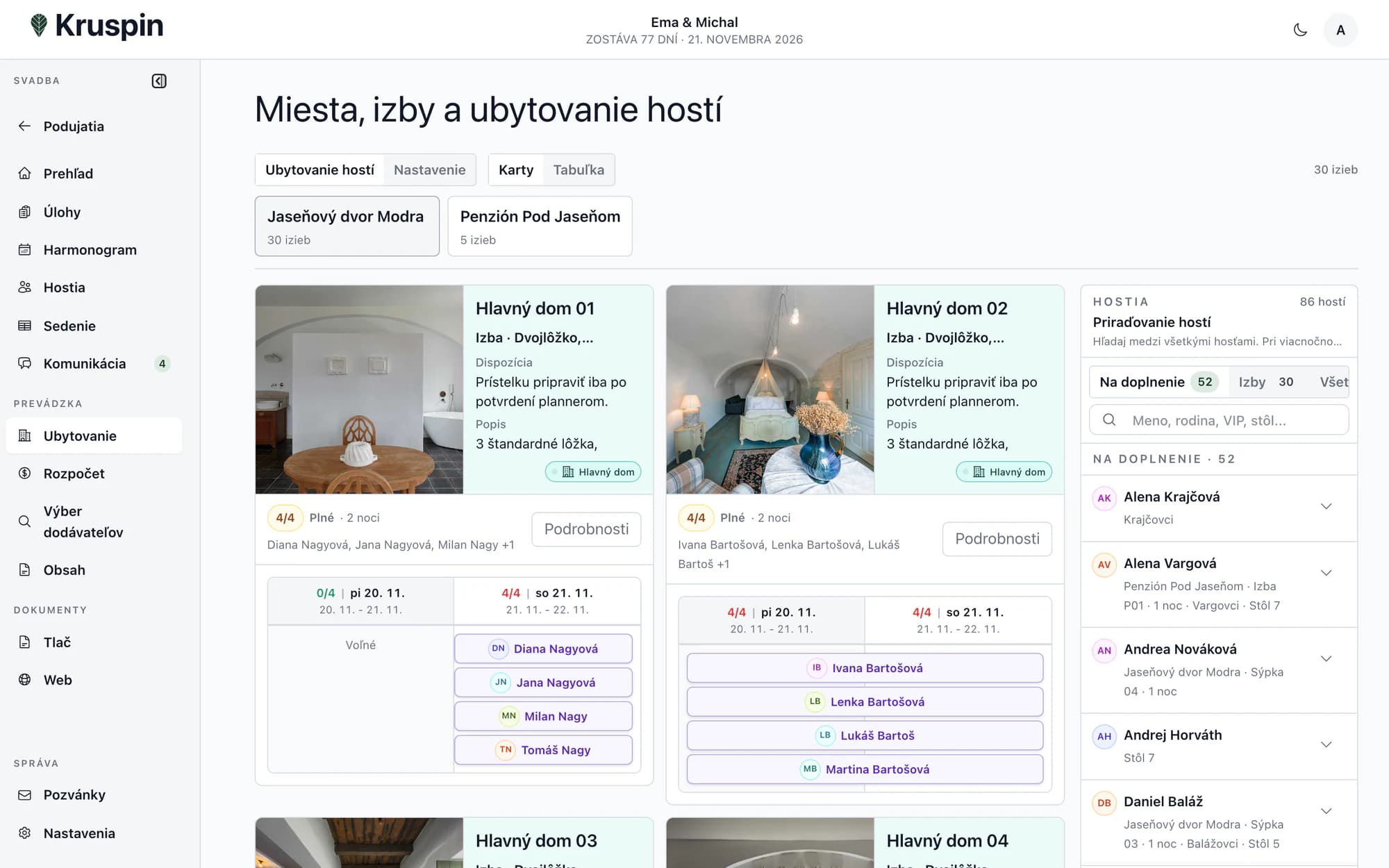Switch to Ubytovanie hostí tab
This screenshot has height=868, width=1389.
point(319,170)
